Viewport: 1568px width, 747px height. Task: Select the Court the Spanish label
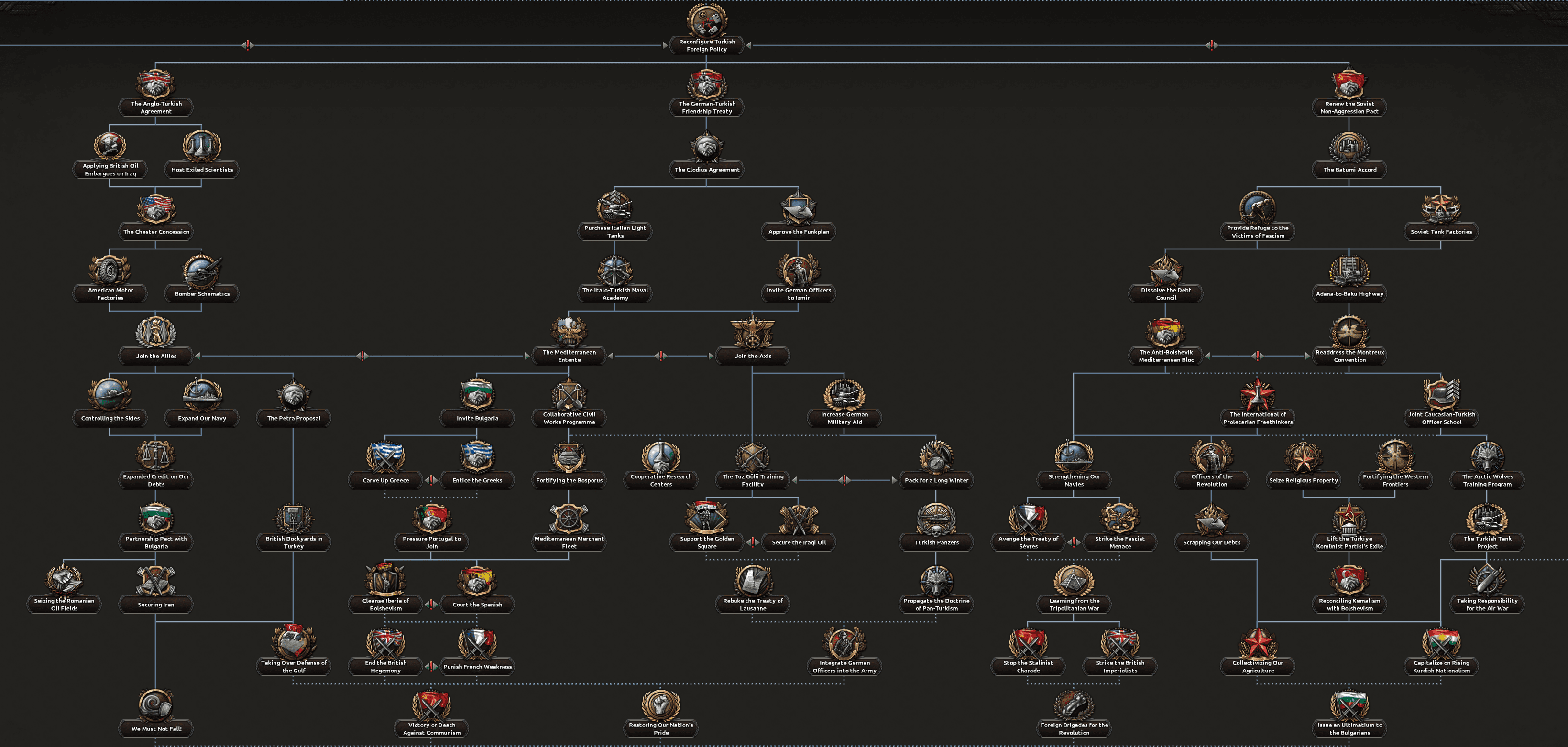[x=477, y=605]
